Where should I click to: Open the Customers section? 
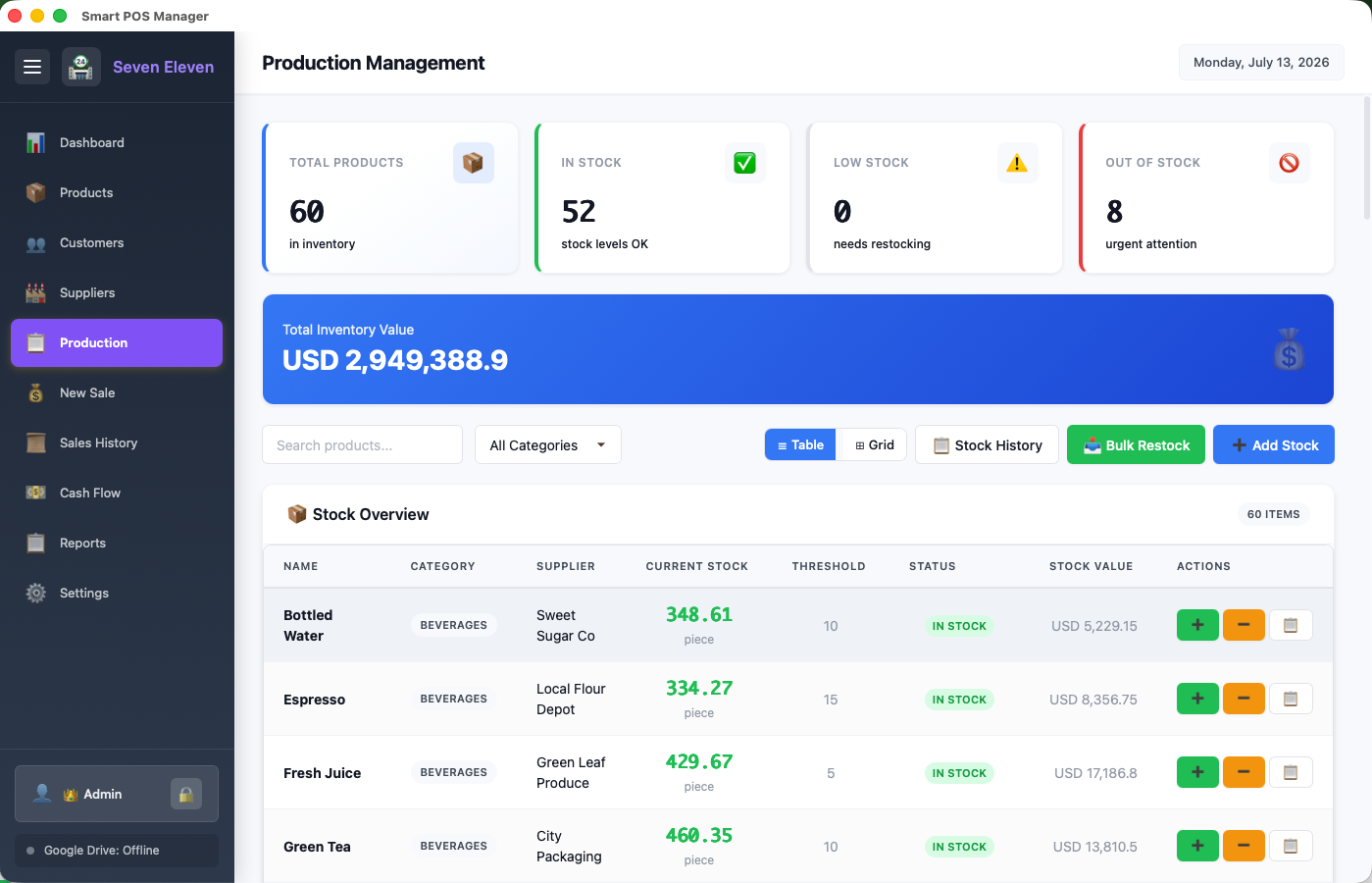[x=117, y=242]
